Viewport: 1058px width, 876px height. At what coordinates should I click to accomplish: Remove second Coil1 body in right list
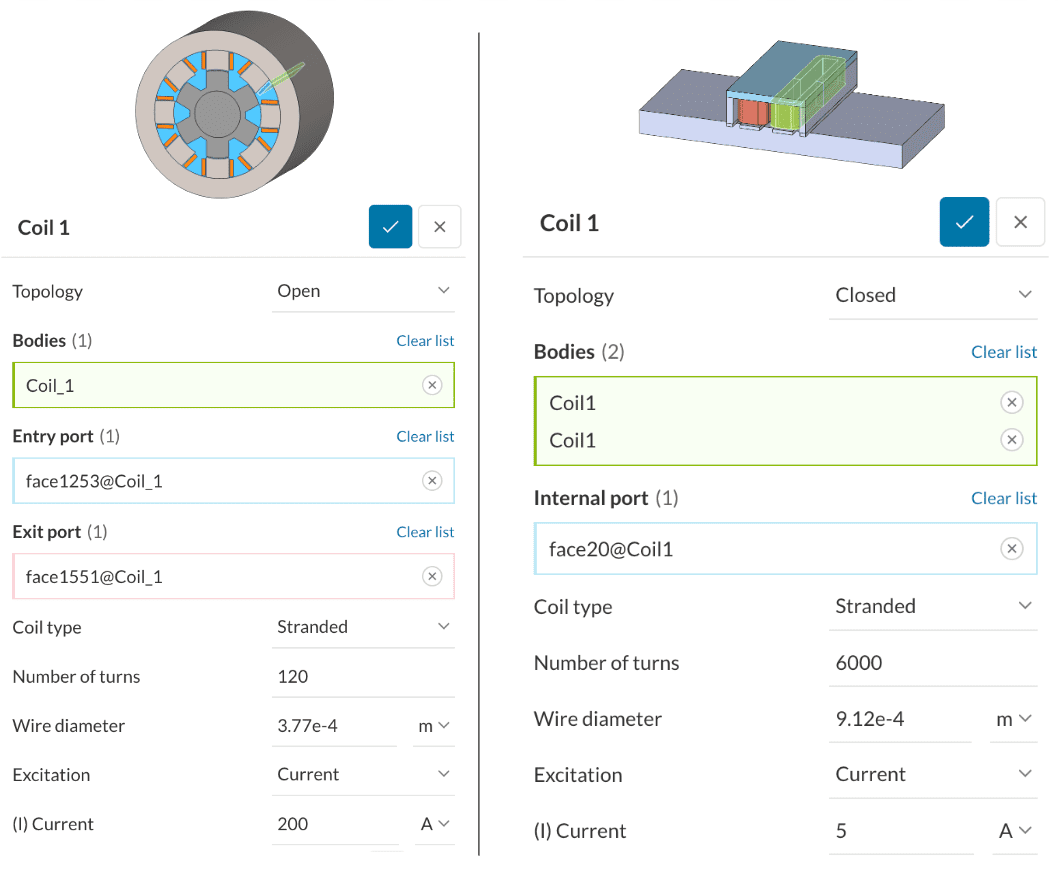coord(1012,440)
